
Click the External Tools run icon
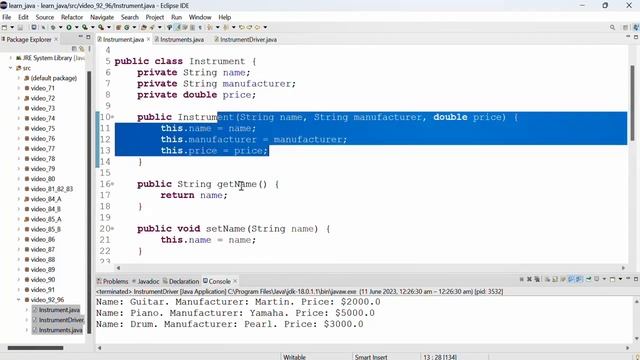click(100, 27)
